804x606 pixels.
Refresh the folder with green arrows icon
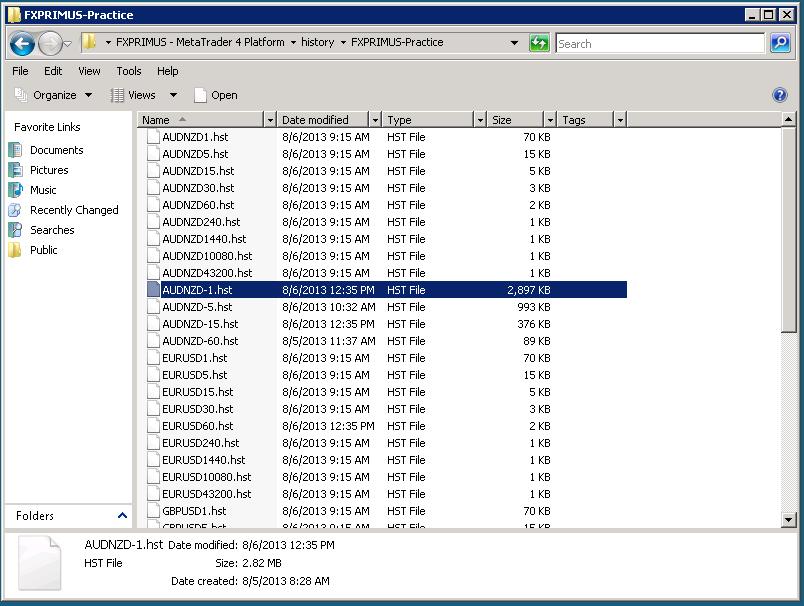coord(538,43)
